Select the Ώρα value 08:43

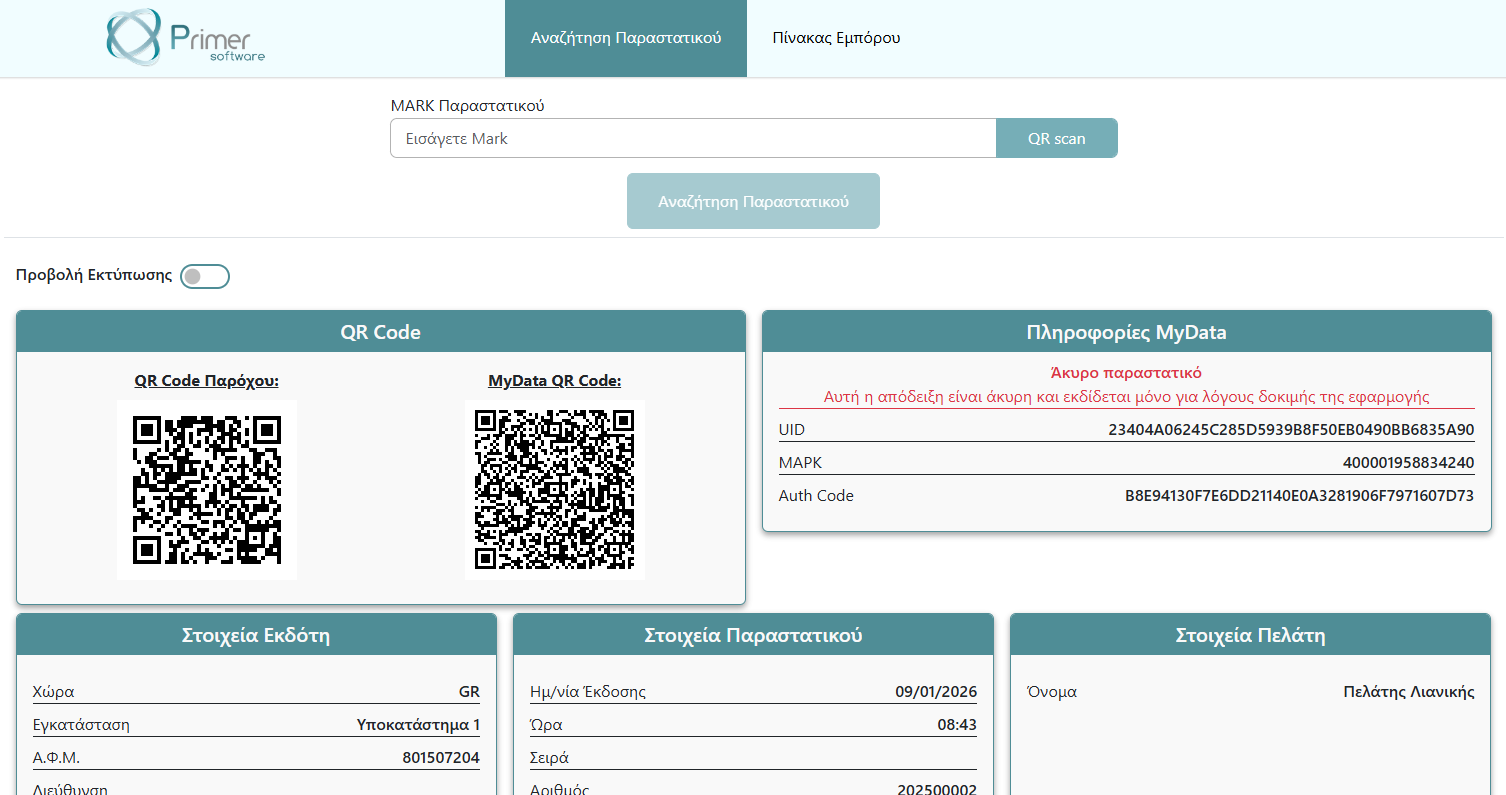click(957, 725)
